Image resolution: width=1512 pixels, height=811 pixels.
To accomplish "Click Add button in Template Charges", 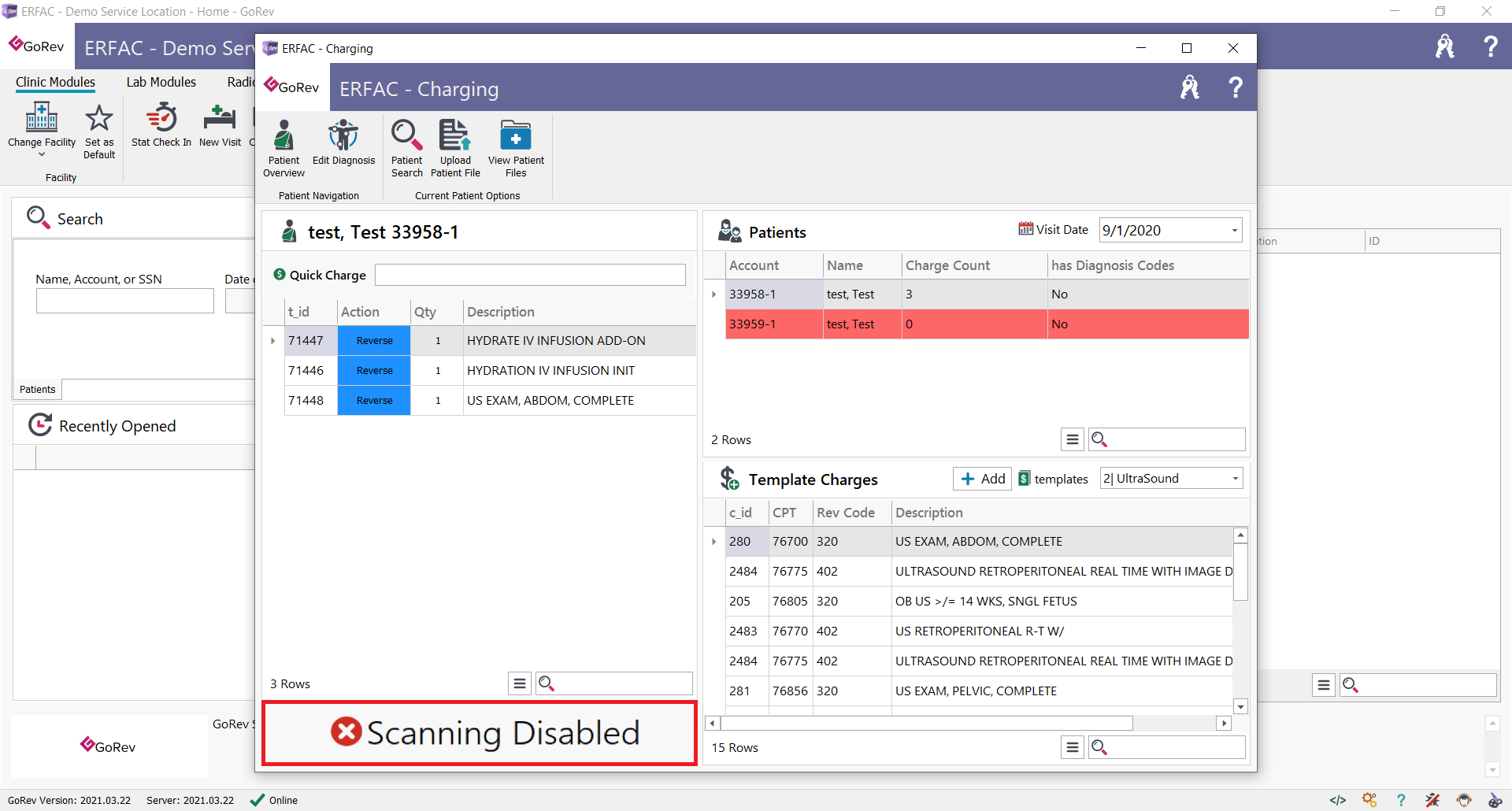I will coord(982,479).
